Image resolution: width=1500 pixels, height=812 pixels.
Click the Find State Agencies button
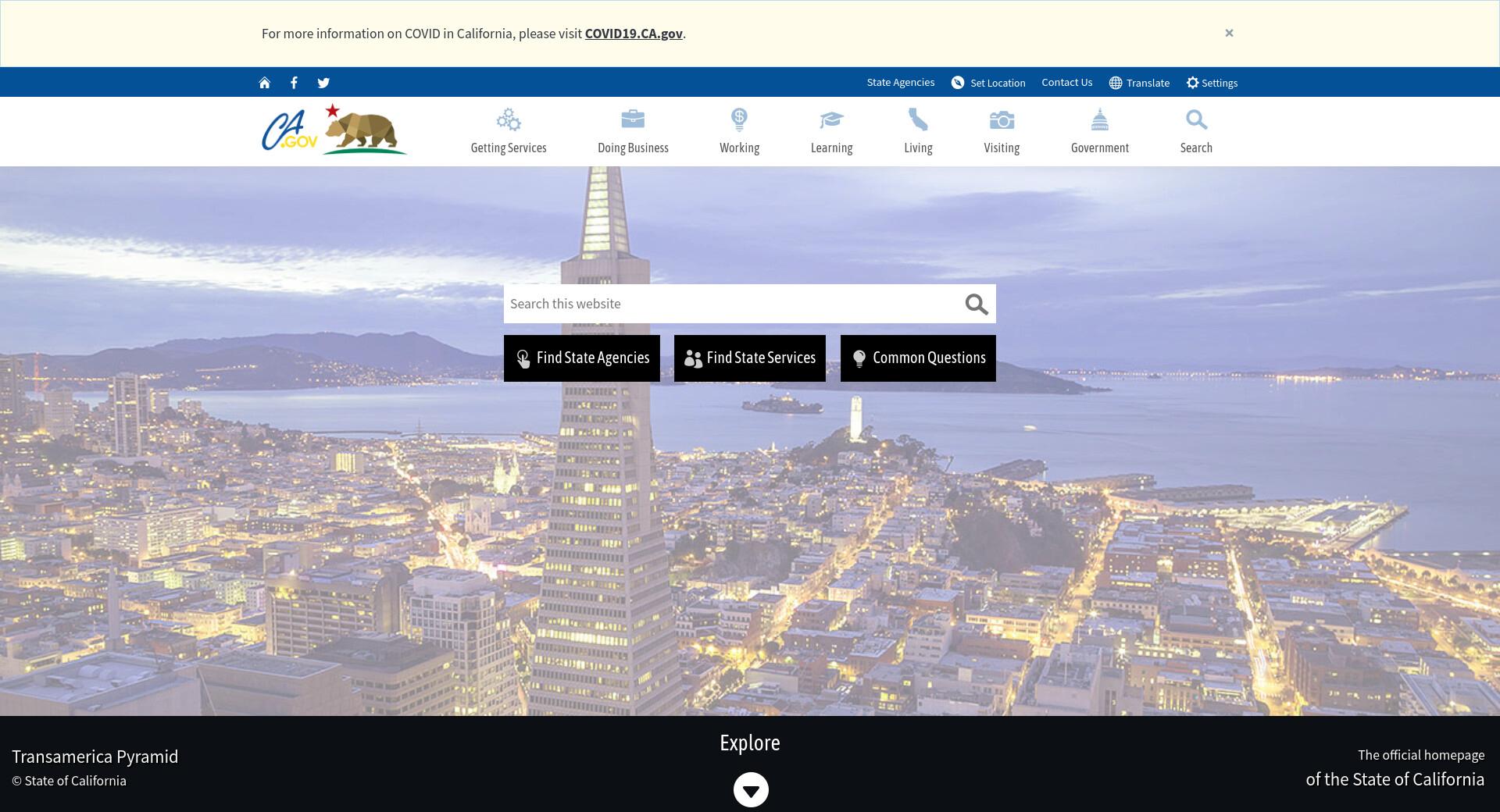point(582,358)
